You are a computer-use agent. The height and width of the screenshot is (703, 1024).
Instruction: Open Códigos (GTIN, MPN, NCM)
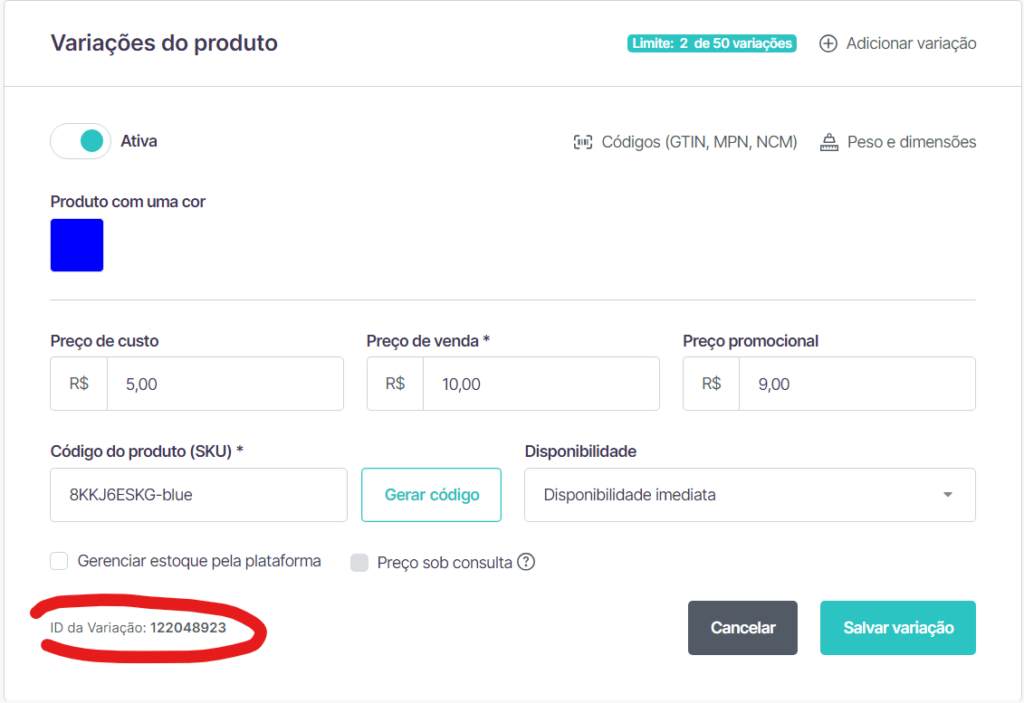(685, 142)
